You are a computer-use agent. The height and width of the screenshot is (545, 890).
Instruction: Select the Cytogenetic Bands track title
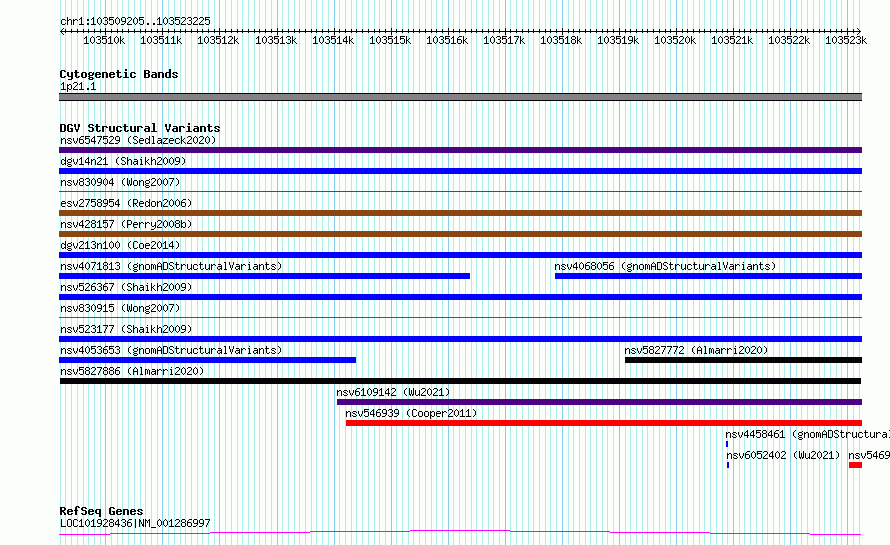[x=119, y=74]
